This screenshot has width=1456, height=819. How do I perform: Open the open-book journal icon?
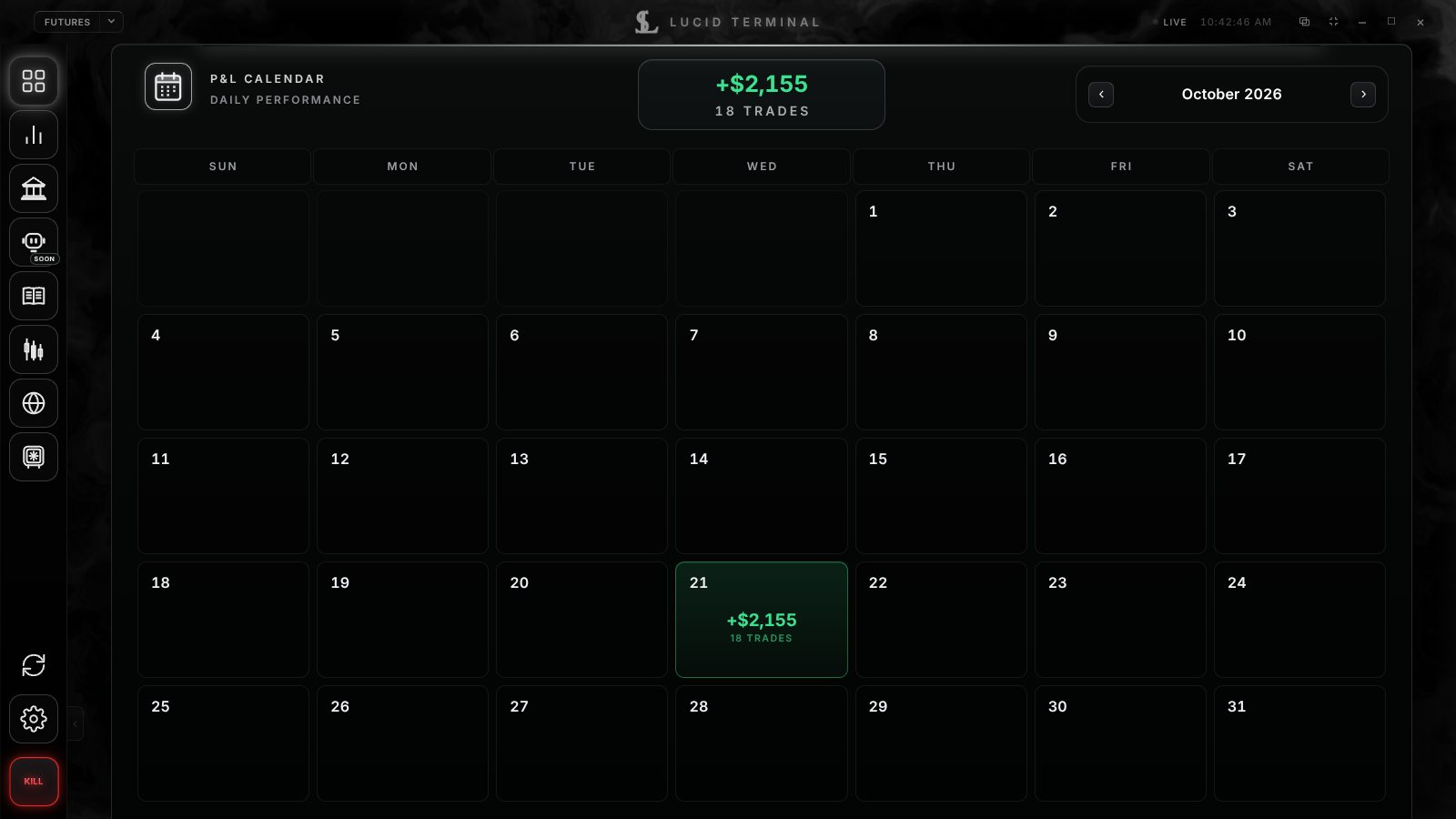point(34,296)
